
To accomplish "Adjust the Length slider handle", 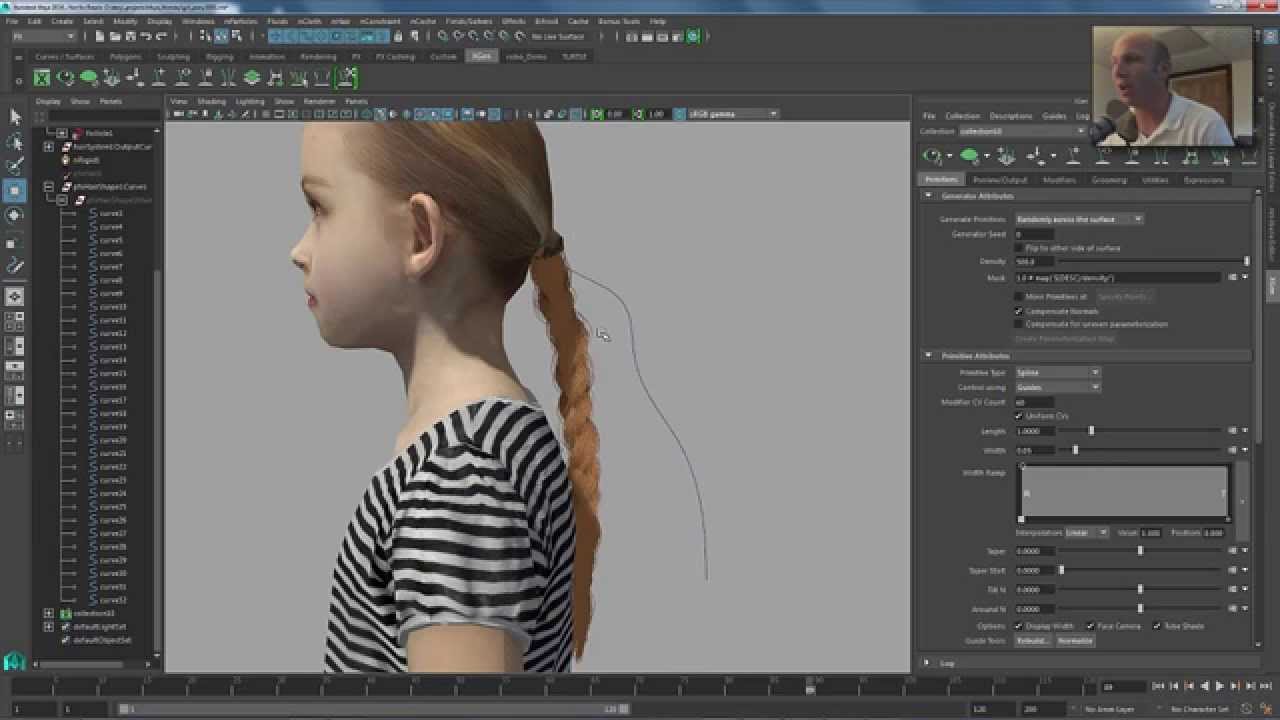I will pos(1091,431).
